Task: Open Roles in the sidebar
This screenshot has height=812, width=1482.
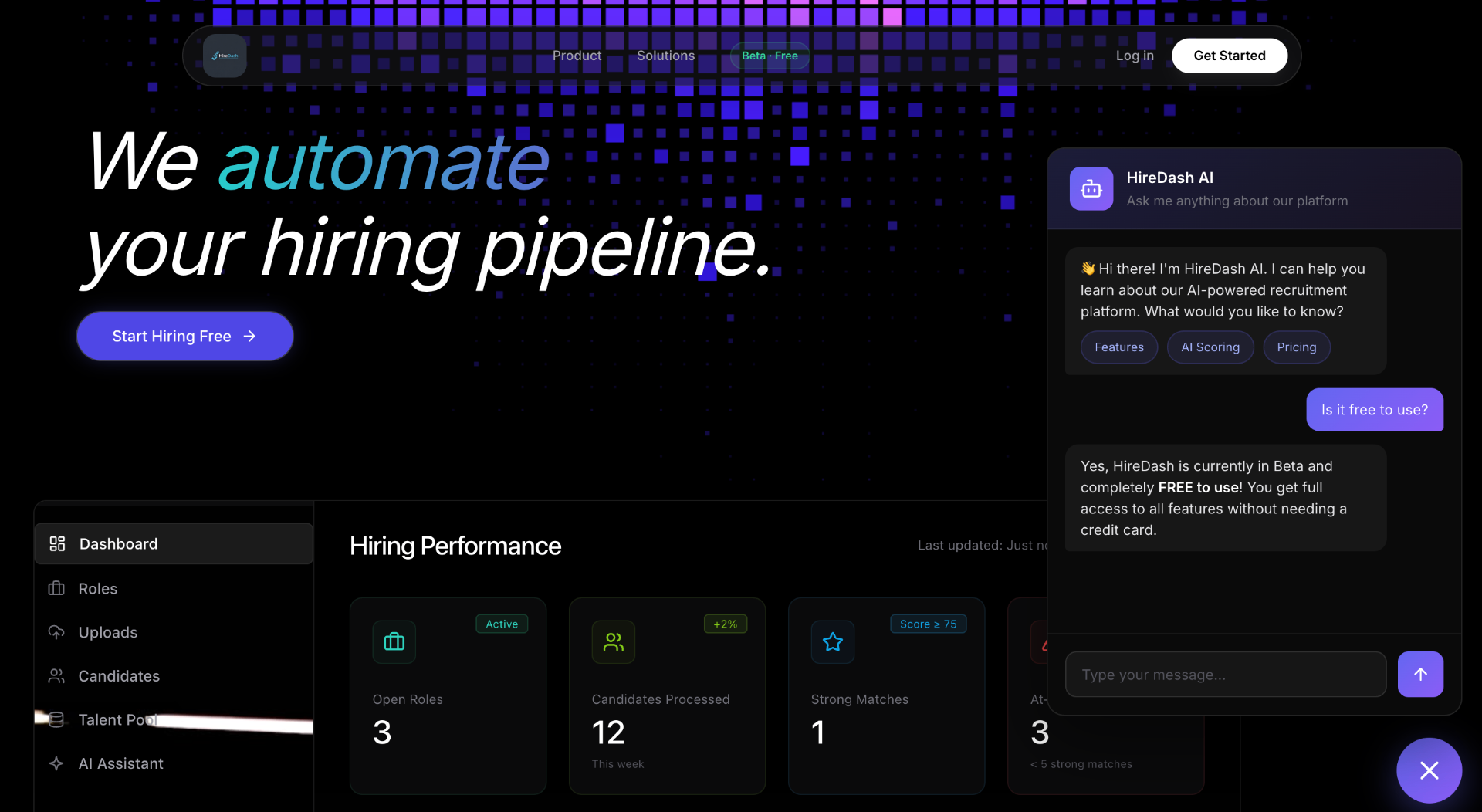Action: [x=174, y=588]
